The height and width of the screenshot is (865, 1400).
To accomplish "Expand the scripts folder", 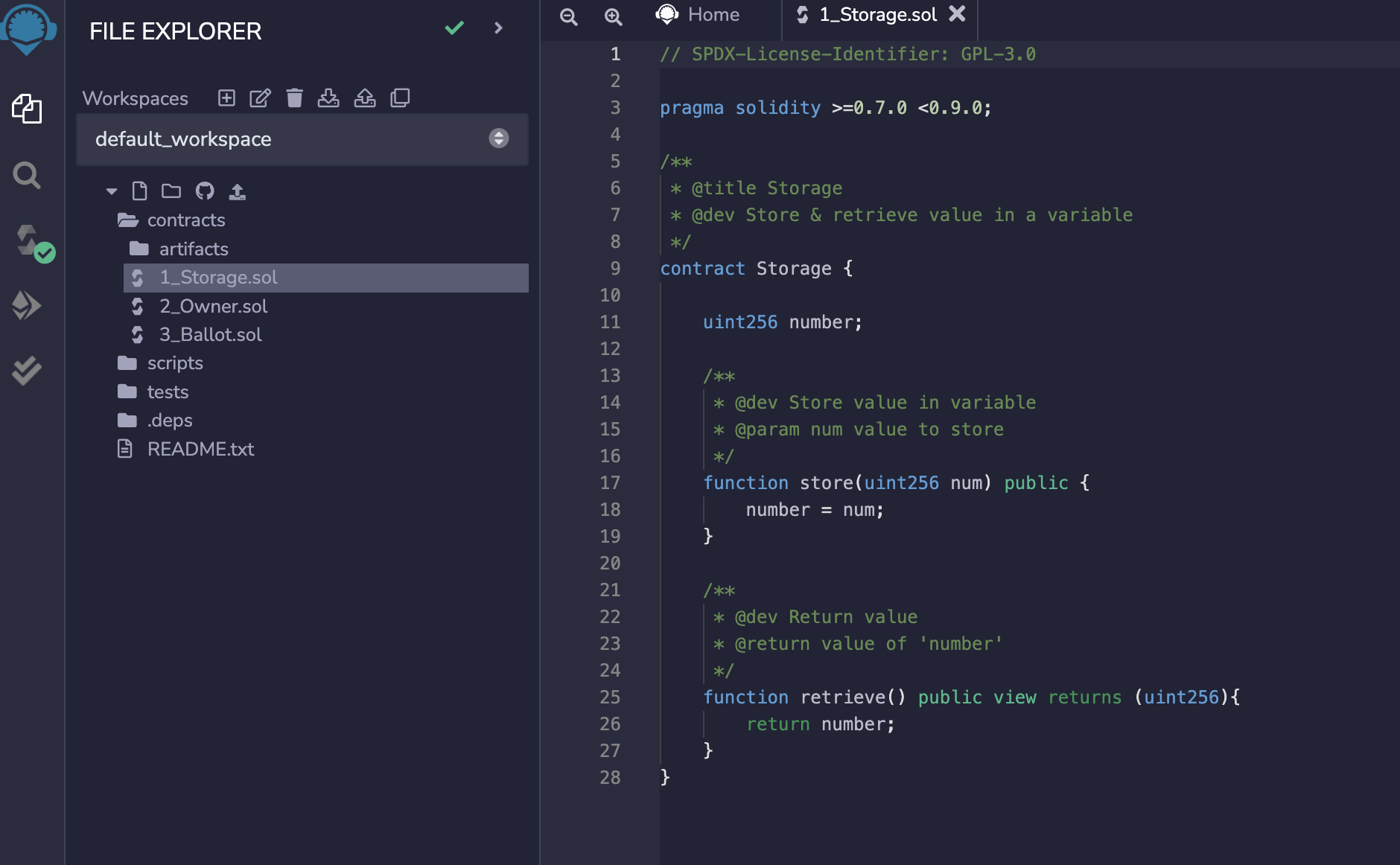I will tap(160, 363).
